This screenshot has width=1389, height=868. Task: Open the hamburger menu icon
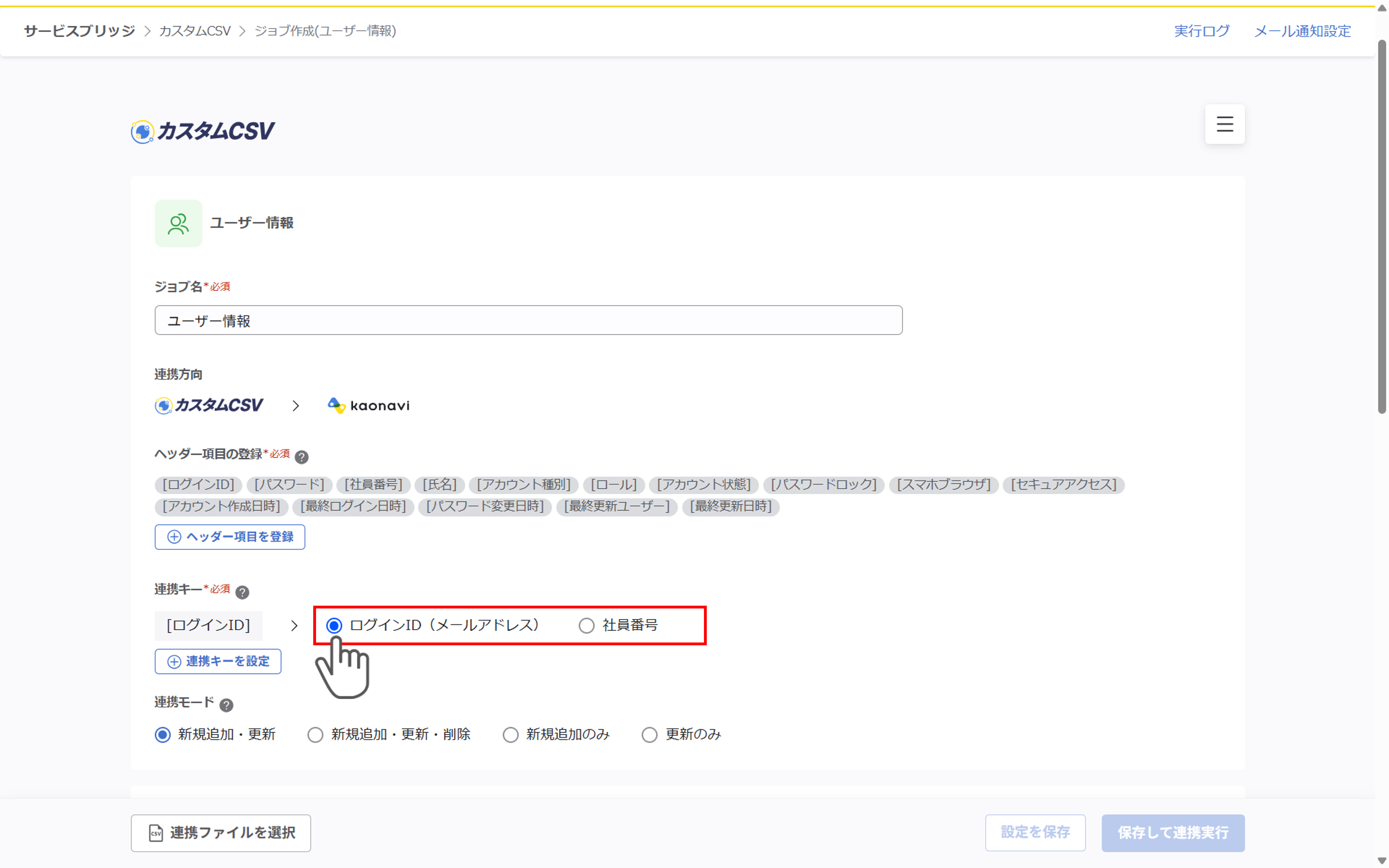point(1224,124)
